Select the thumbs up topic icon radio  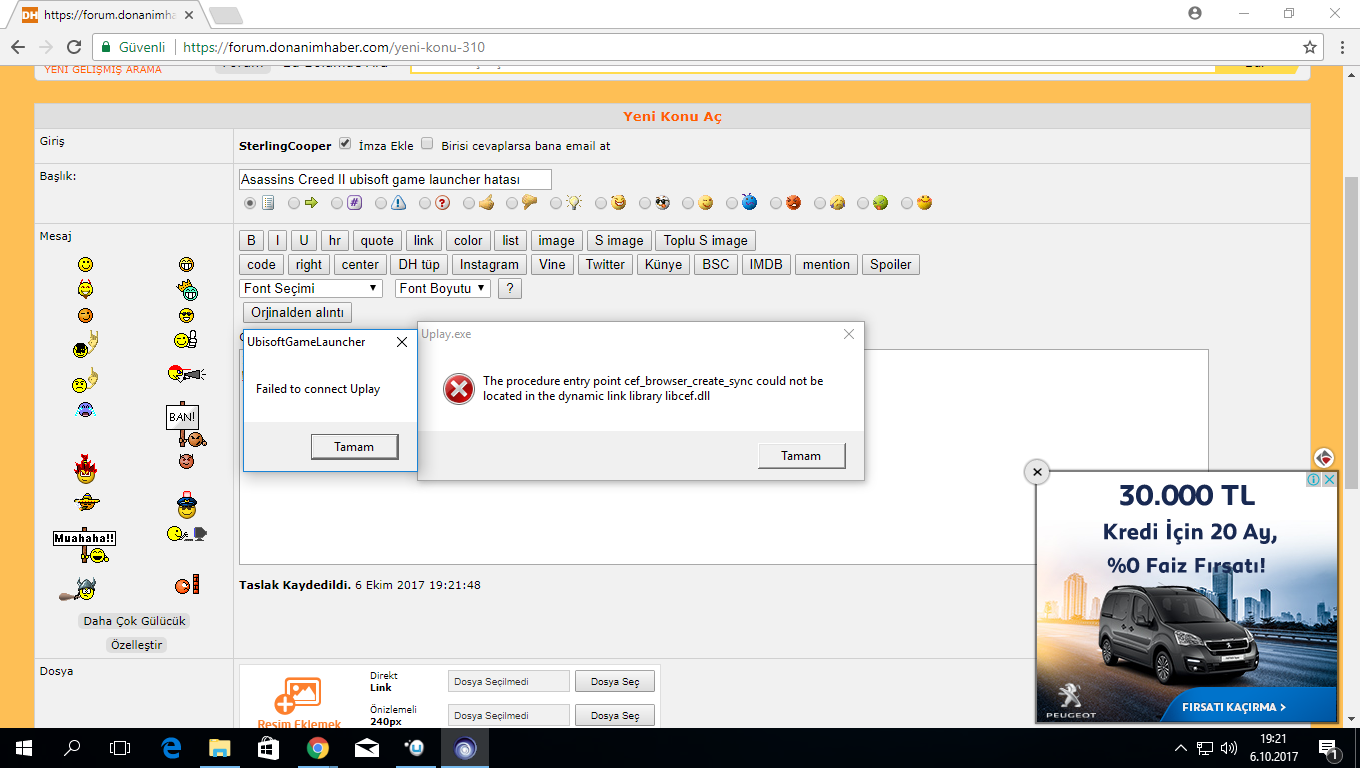[x=470, y=203]
